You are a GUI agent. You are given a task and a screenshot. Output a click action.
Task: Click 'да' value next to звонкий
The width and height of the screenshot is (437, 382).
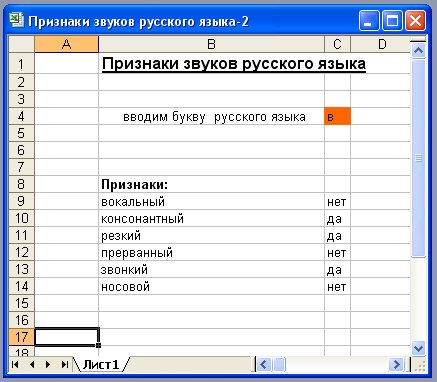[x=337, y=269]
